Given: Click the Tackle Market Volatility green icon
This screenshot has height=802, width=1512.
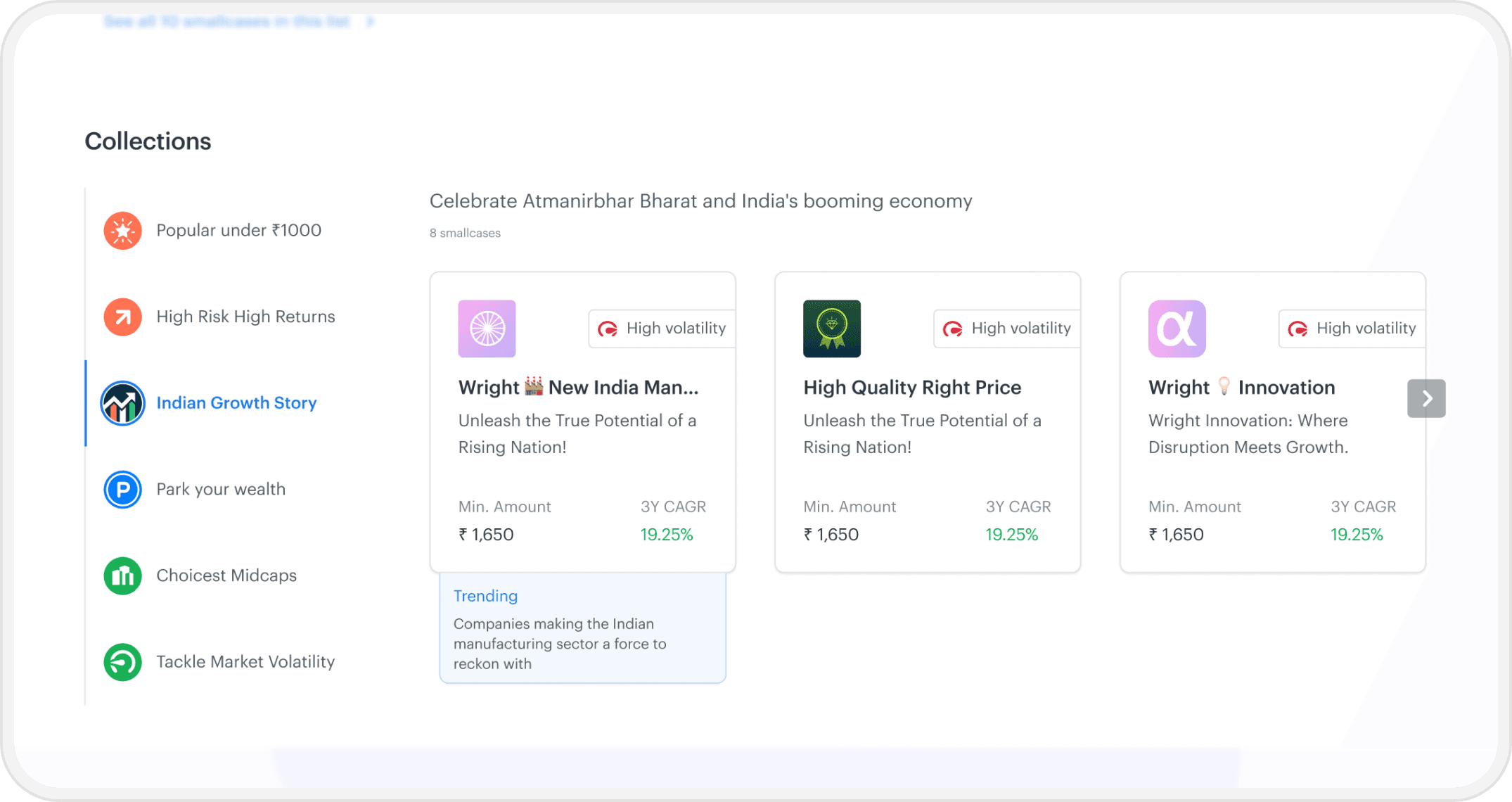Looking at the screenshot, I should click(122, 662).
